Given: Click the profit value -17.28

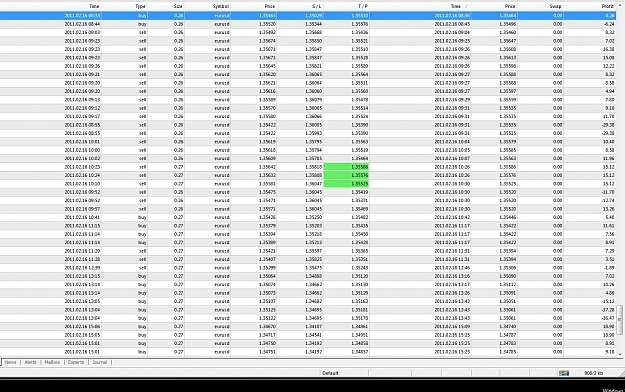Looking at the screenshot, I should pos(608,310).
